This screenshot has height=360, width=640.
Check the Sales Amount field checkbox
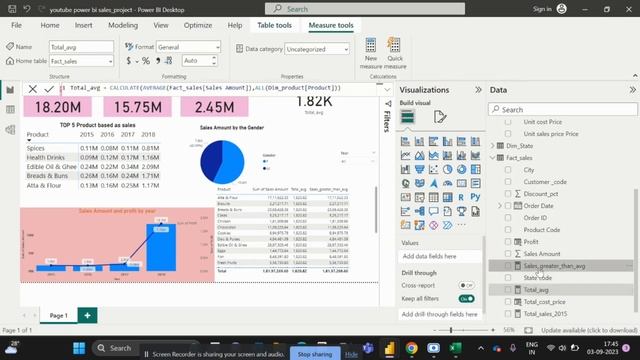tap(508, 254)
